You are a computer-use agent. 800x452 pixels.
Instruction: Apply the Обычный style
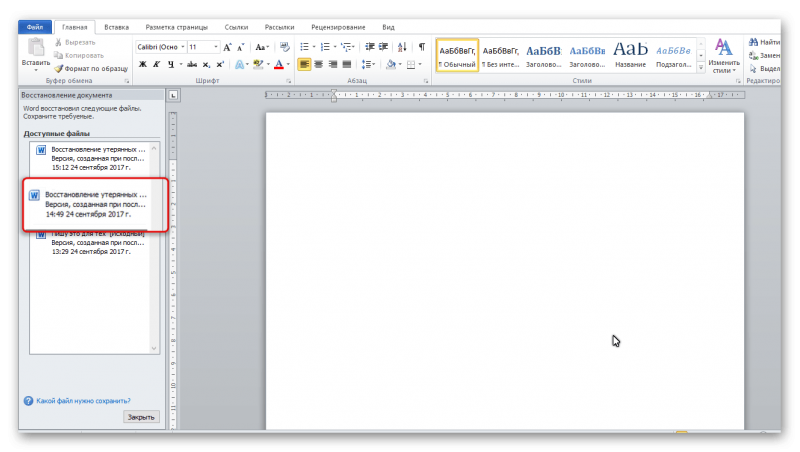[x=457, y=55]
